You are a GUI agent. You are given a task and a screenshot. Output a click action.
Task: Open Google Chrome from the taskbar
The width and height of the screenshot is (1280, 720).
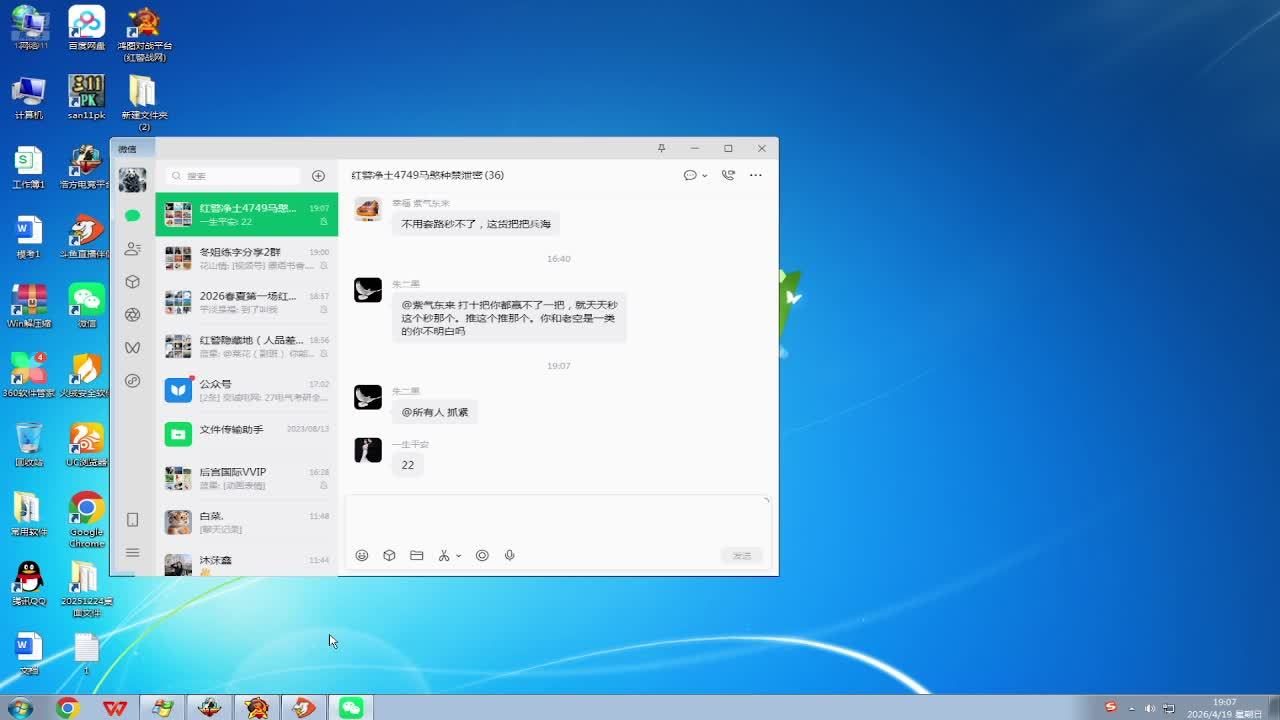pyautogui.click(x=68, y=708)
